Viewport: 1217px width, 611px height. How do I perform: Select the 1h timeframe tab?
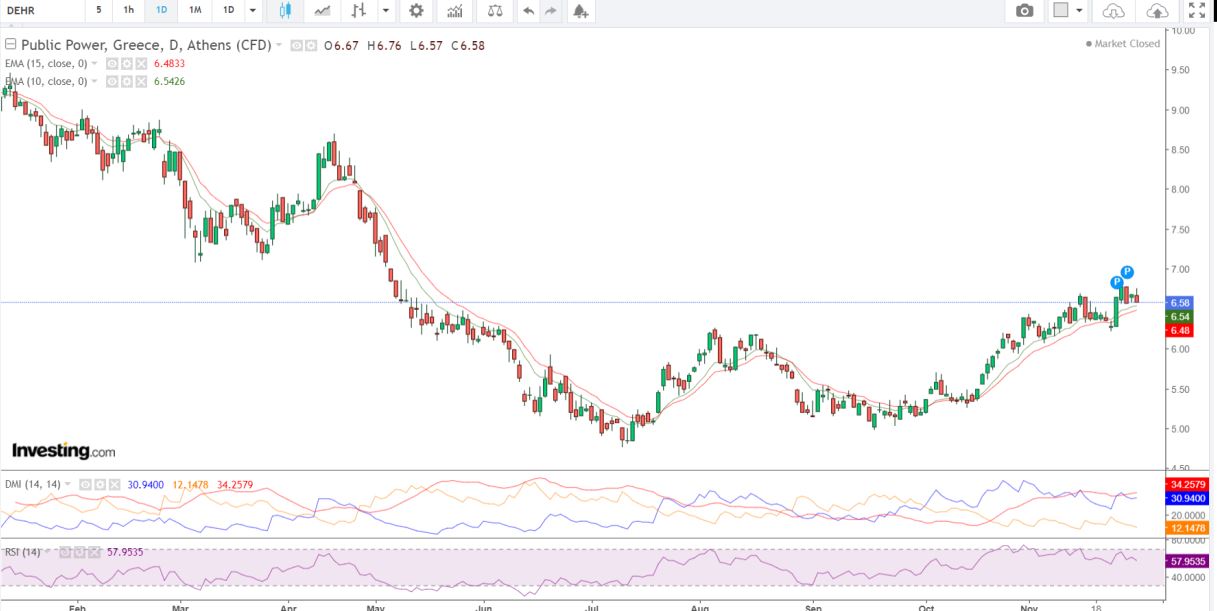pos(128,10)
